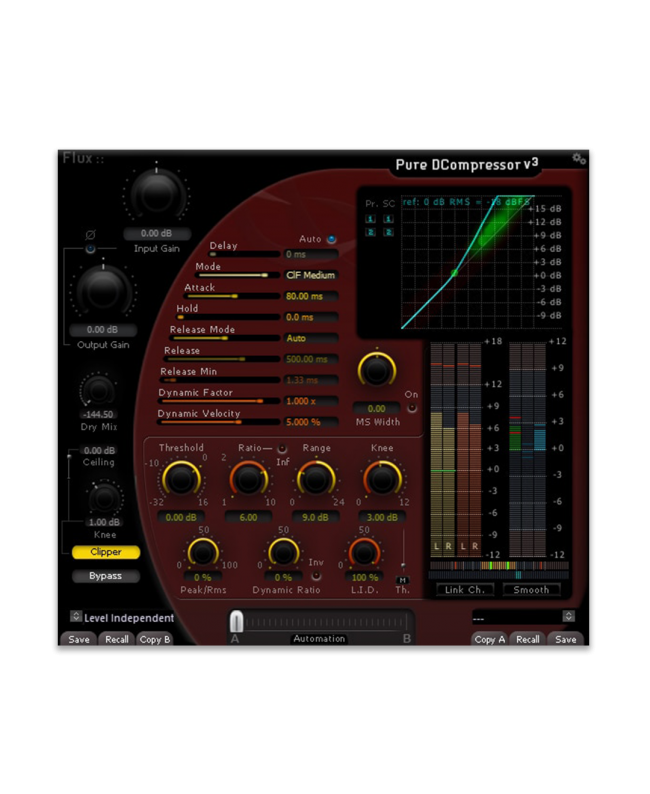Open the right preset slot selector arrows
This screenshot has width=650, height=794.
coord(568,616)
